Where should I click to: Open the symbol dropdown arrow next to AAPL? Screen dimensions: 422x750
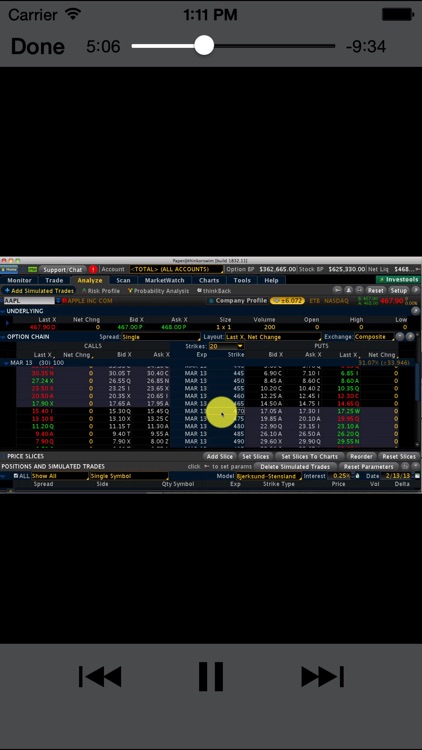[x=58, y=301]
